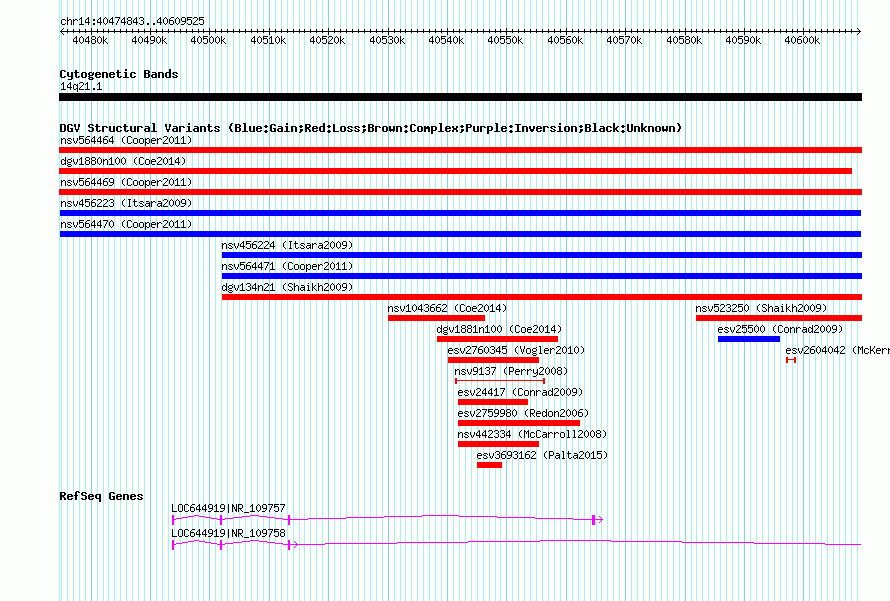Image resolution: width=890 pixels, height=601 pixels.
Task: Click the nsv1043662 (Coe2014) red bar
Action: coord(436,318)
